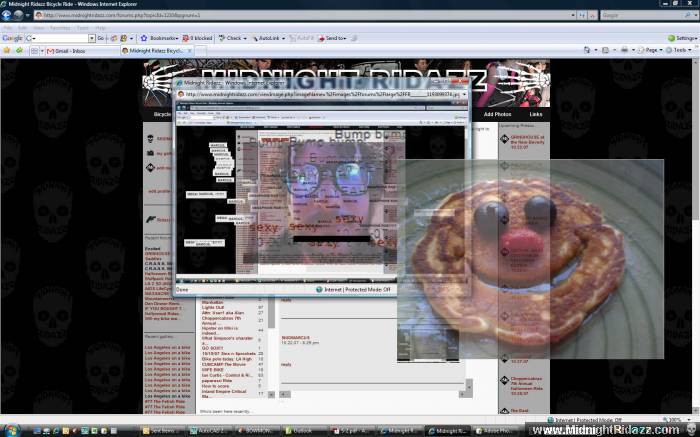Go forward with the browser Forward arrow
This screenshot has width=700, height=437.
coord(18,15)
